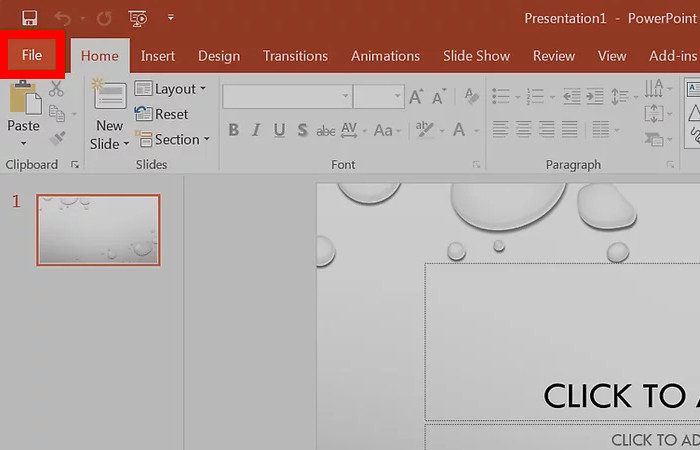700x450 pixels.
Task: Open Customize Quick Access Toolbar dropdown
Action: coord(171,18)
